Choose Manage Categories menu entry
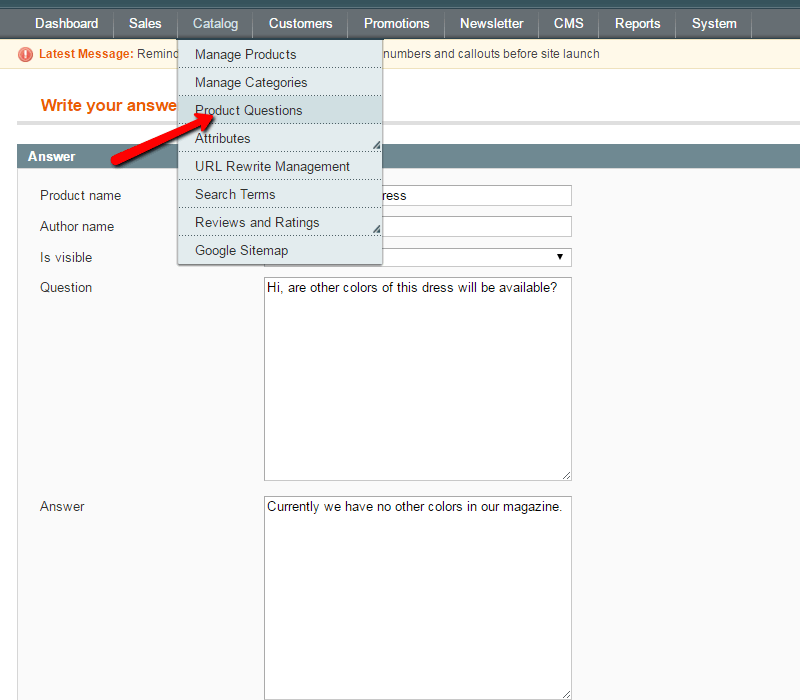 point(251,82)
